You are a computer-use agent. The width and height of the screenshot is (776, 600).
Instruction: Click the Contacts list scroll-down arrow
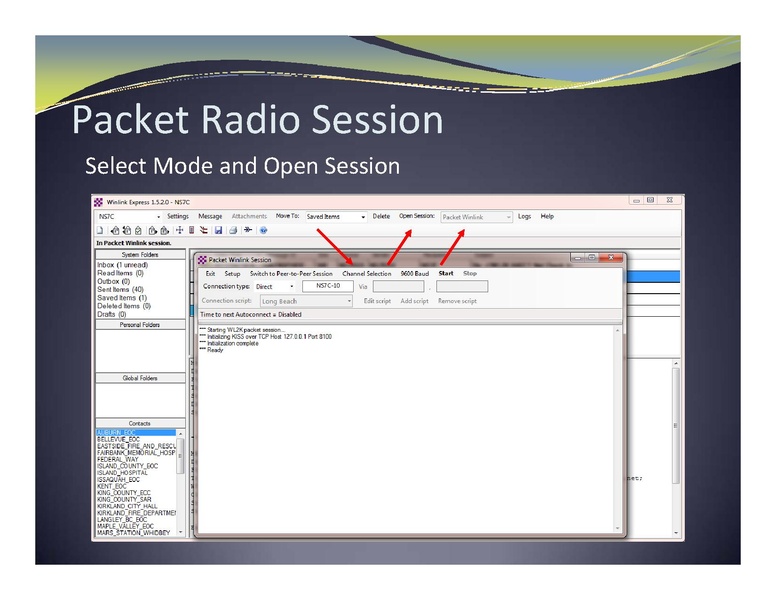click(180, 532)
